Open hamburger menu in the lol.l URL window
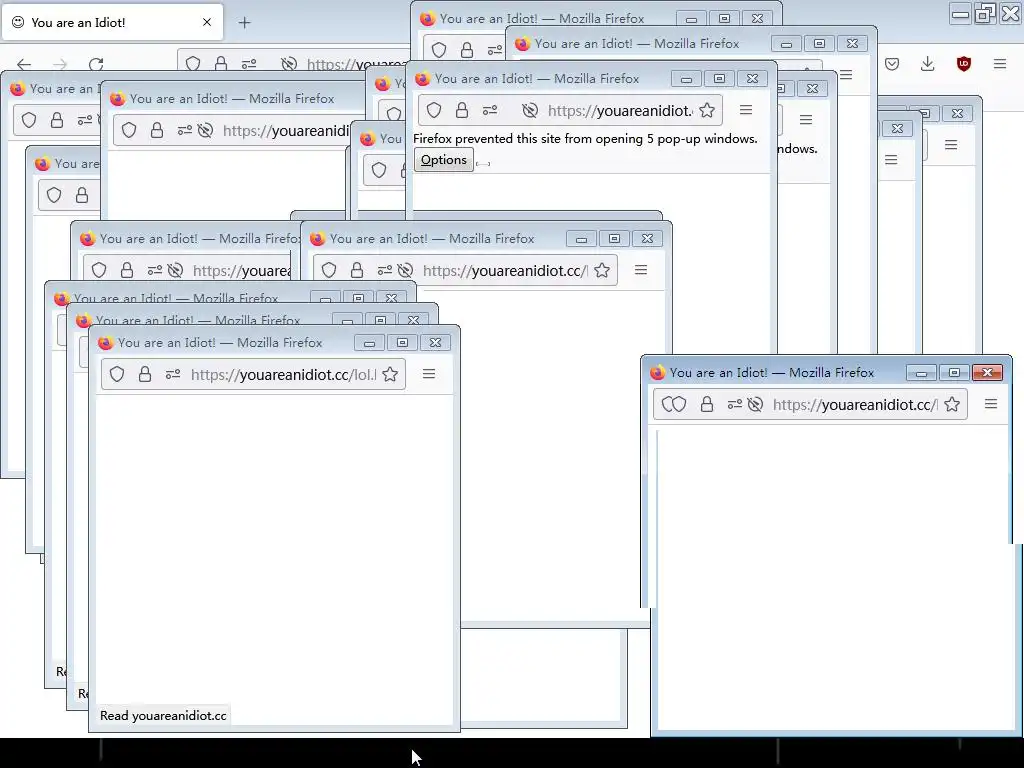 tap(428, 374)
